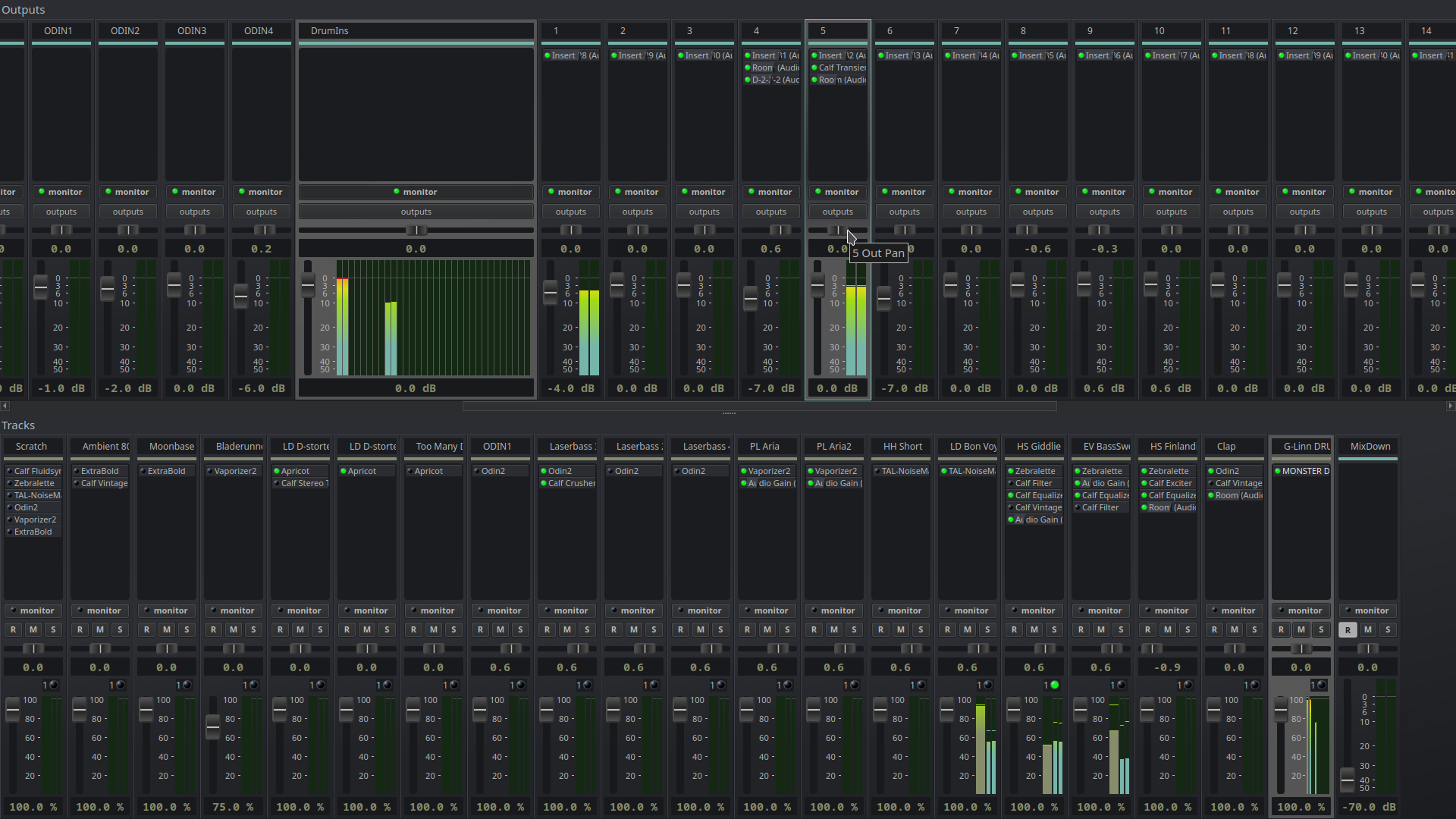Select the TAL-NoiseMaker plugin on LD Bon Voy
This screenshot has width=1456, height=819.
click(968, 471)
